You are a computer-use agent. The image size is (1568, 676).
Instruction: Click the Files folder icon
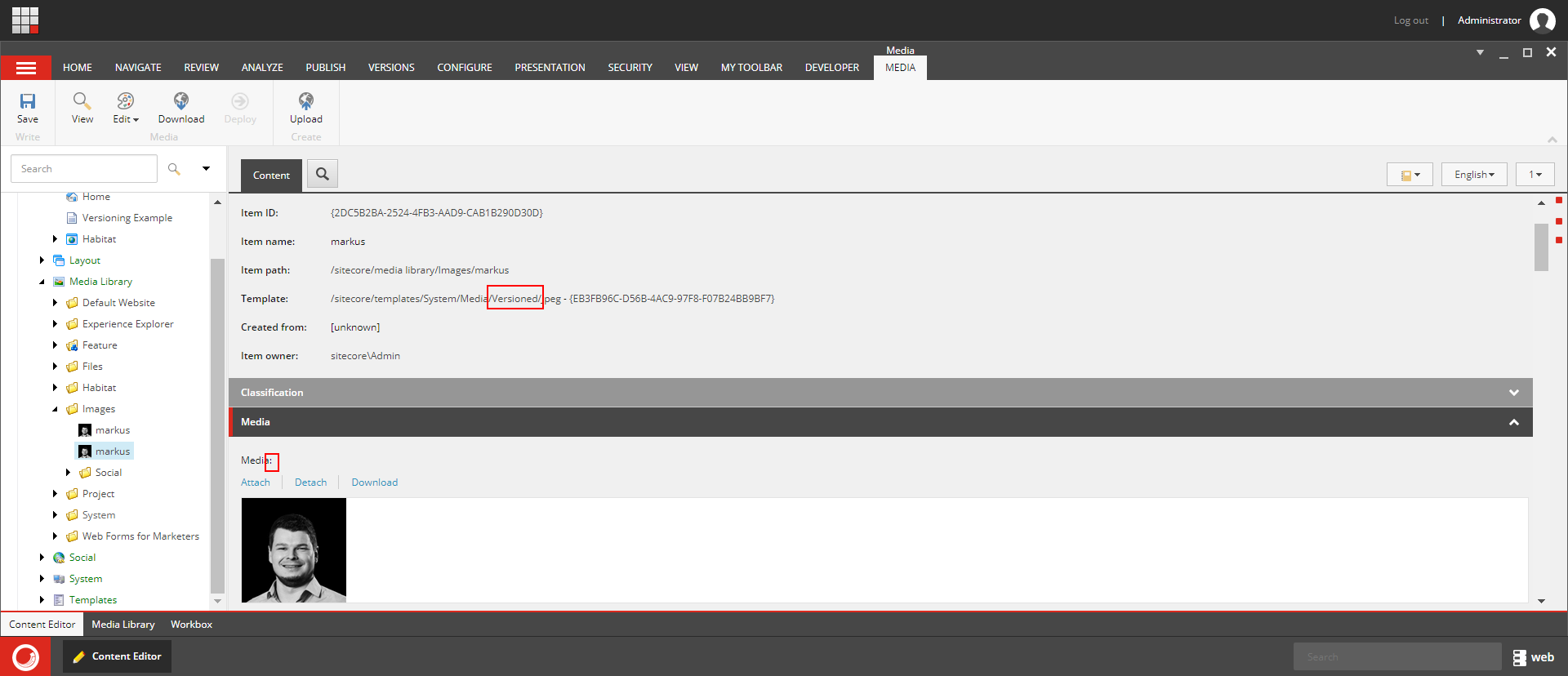(72, 367)
